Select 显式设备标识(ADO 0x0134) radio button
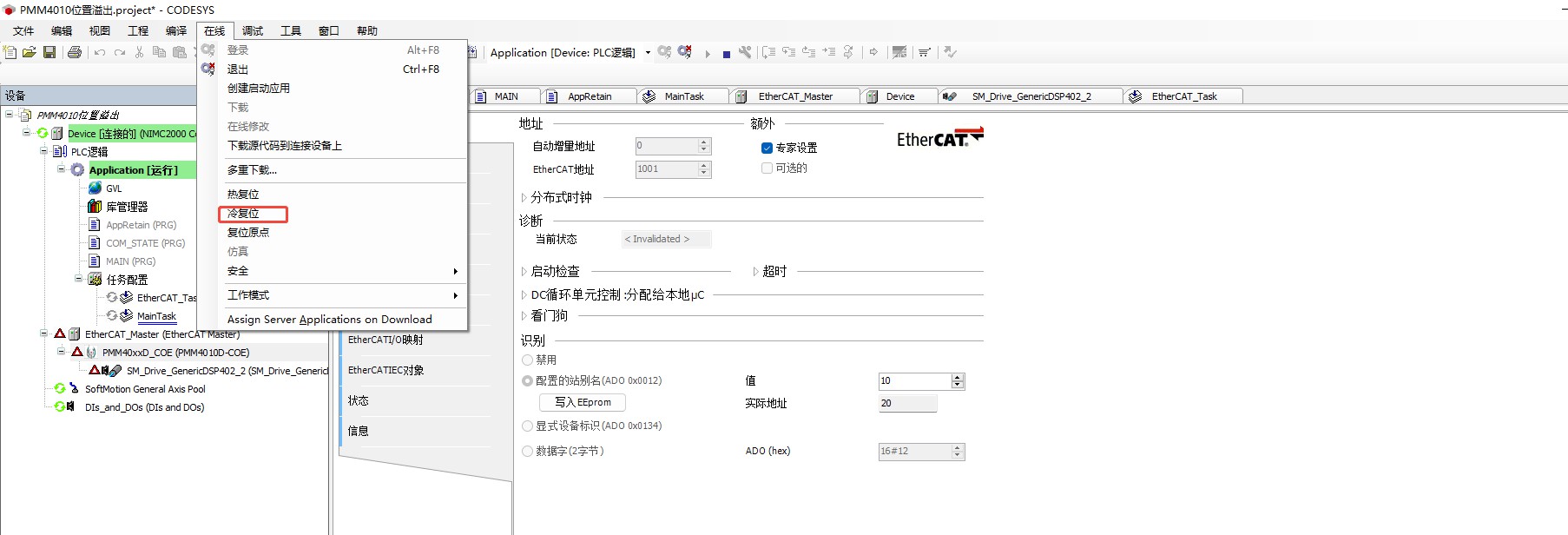Screen dimensions: 1568x535 527,426
